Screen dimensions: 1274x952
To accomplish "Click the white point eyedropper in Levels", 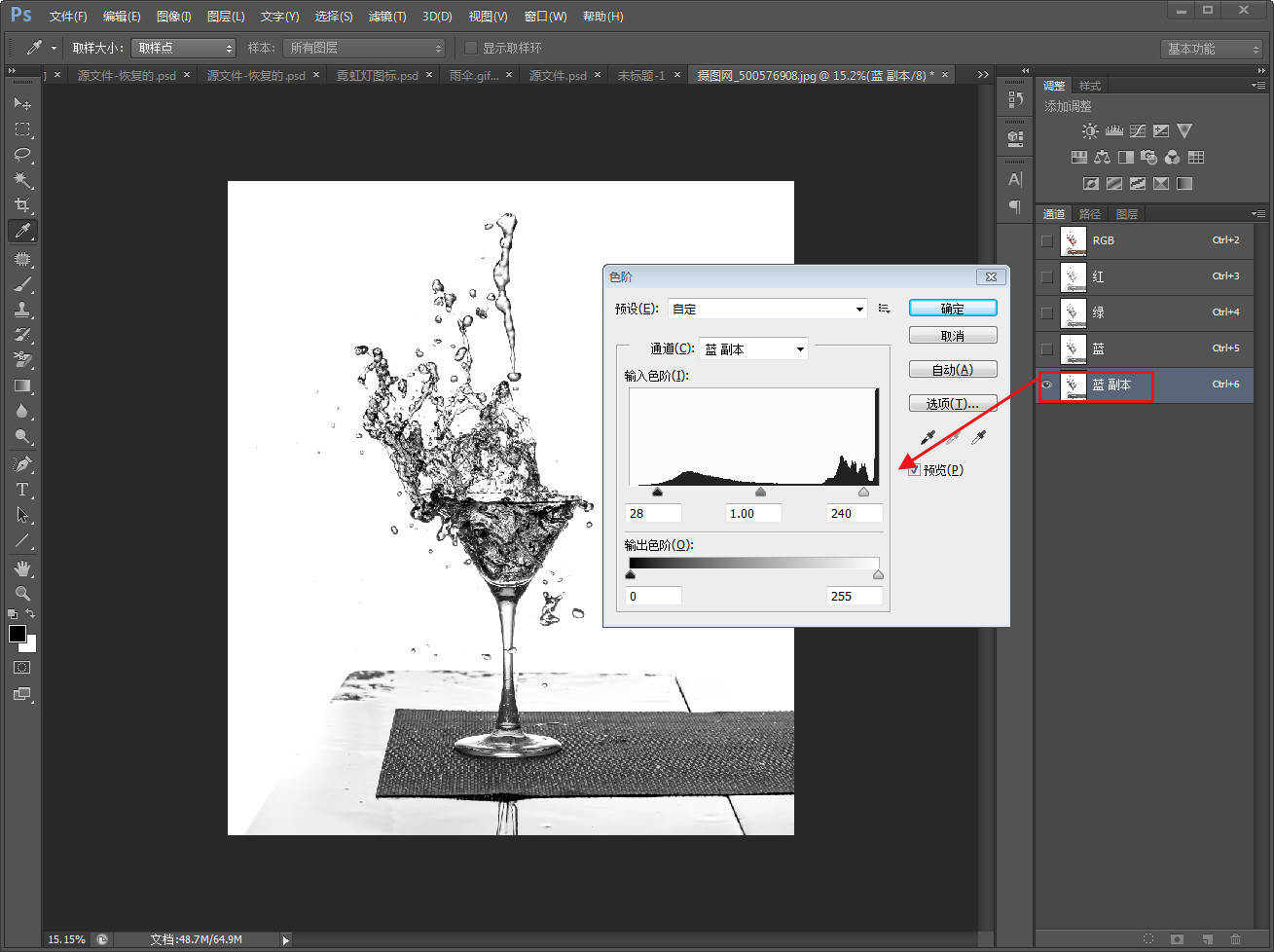I will point(979,438).
